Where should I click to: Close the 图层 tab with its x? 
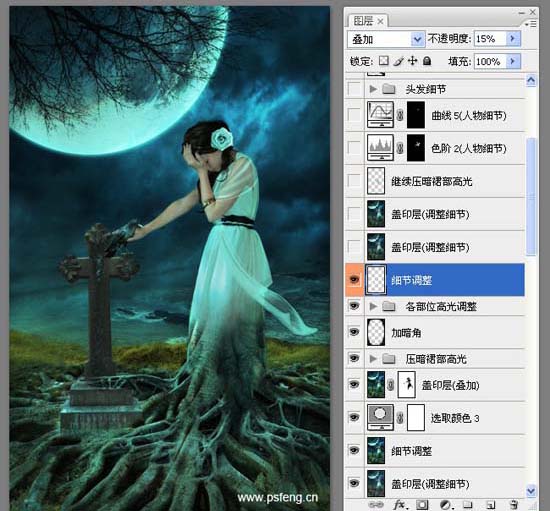coord(380,22)
